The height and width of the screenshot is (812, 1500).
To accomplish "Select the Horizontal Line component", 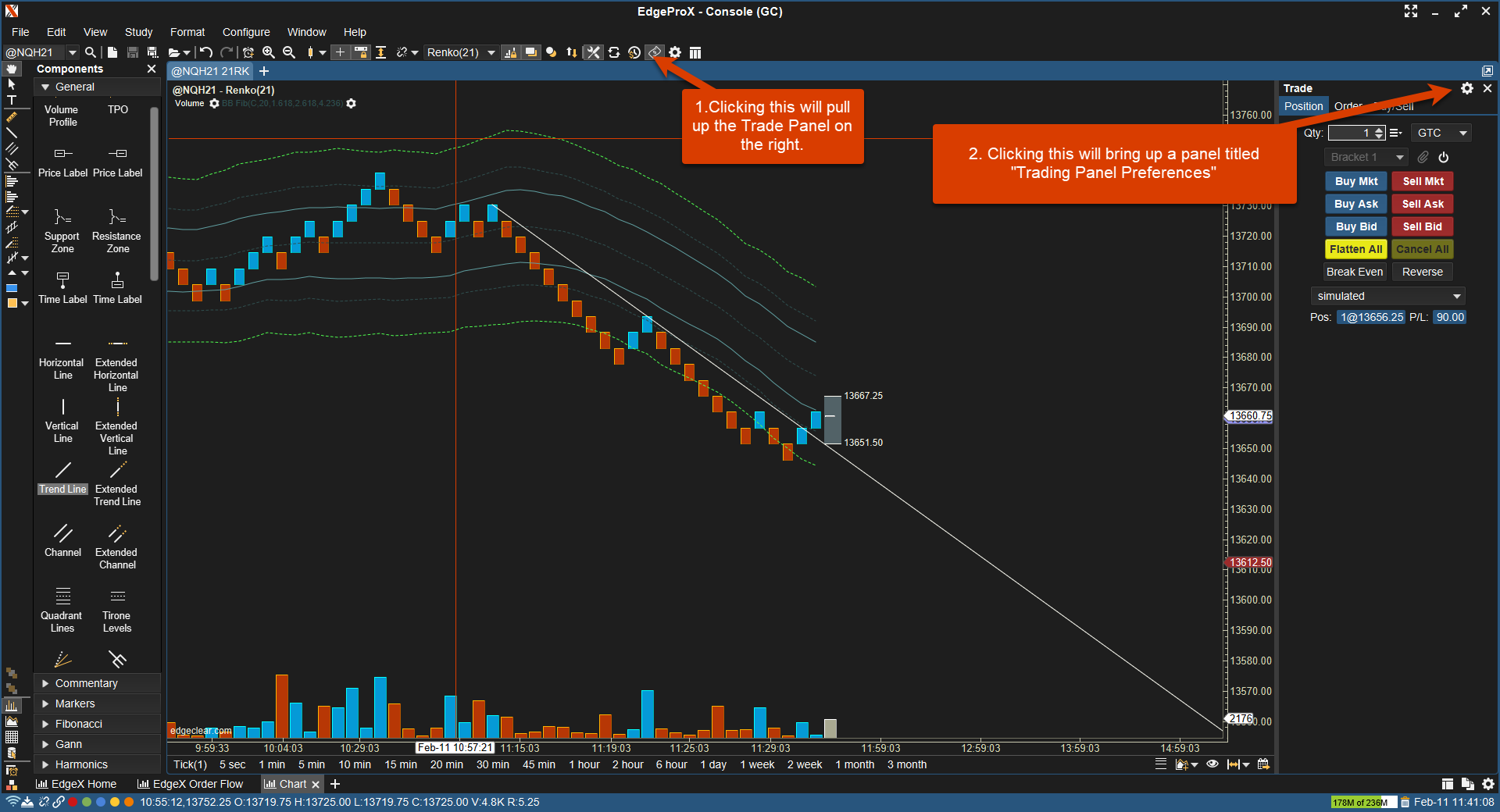I will pos(62,359).
